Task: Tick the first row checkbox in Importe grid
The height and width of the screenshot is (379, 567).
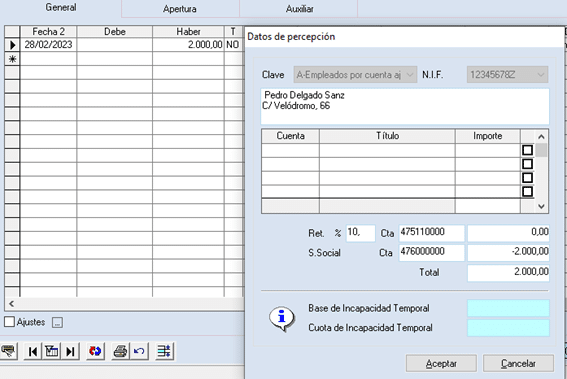Action: click(x=528, y=150)
